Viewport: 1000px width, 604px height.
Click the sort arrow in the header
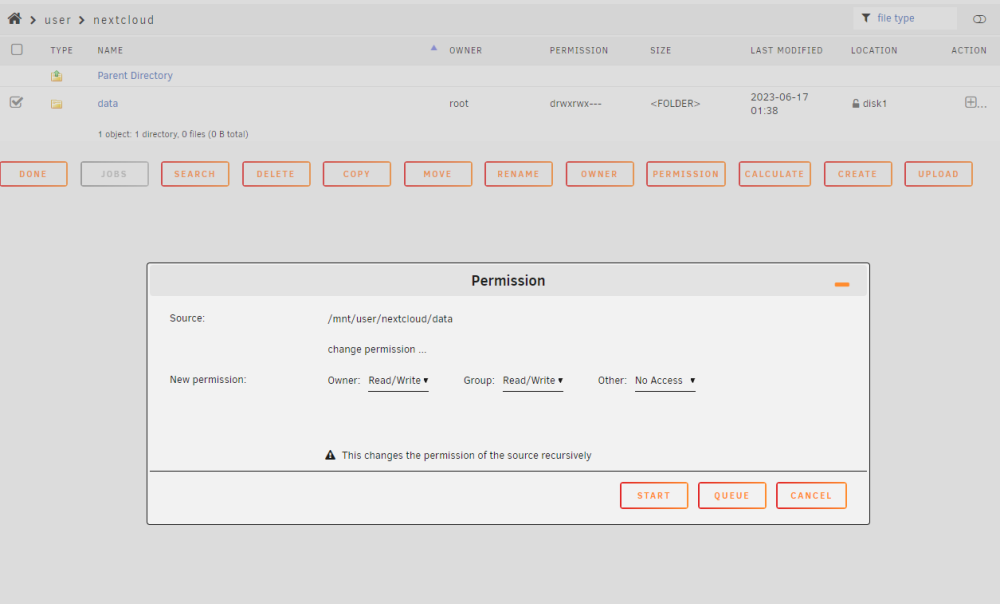(x=434, y=48)
